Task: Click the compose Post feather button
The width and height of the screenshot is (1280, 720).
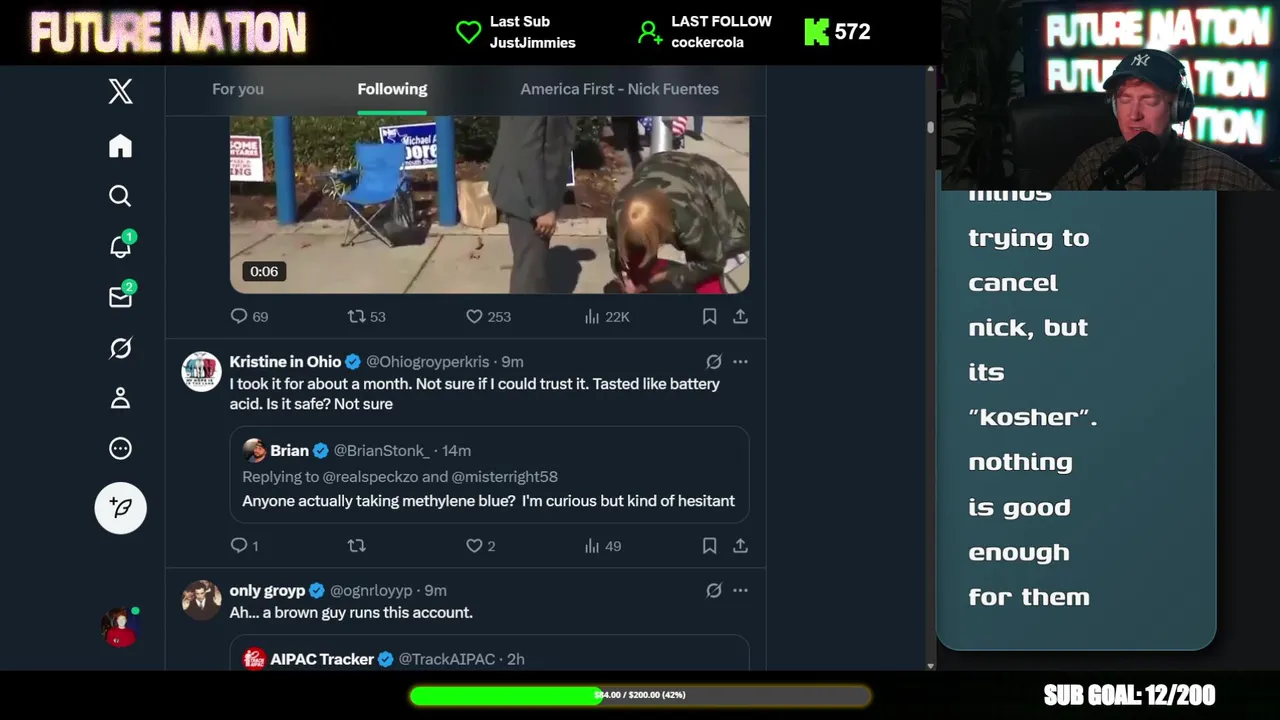Action: tap(120, 507)
